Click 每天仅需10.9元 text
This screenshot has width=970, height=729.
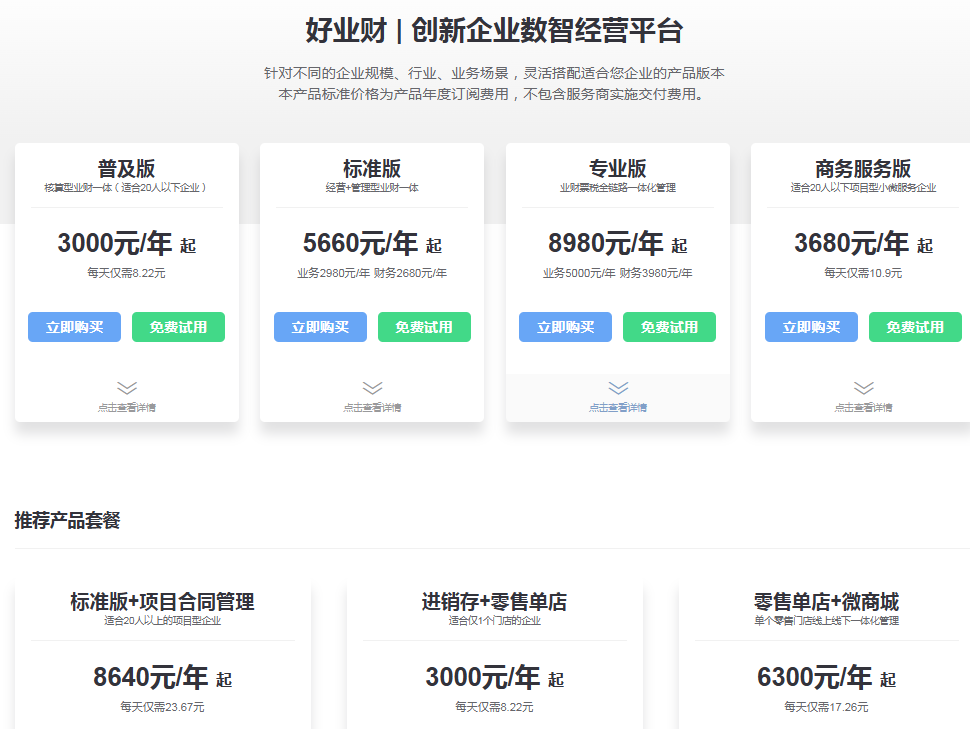pos(863,273)
